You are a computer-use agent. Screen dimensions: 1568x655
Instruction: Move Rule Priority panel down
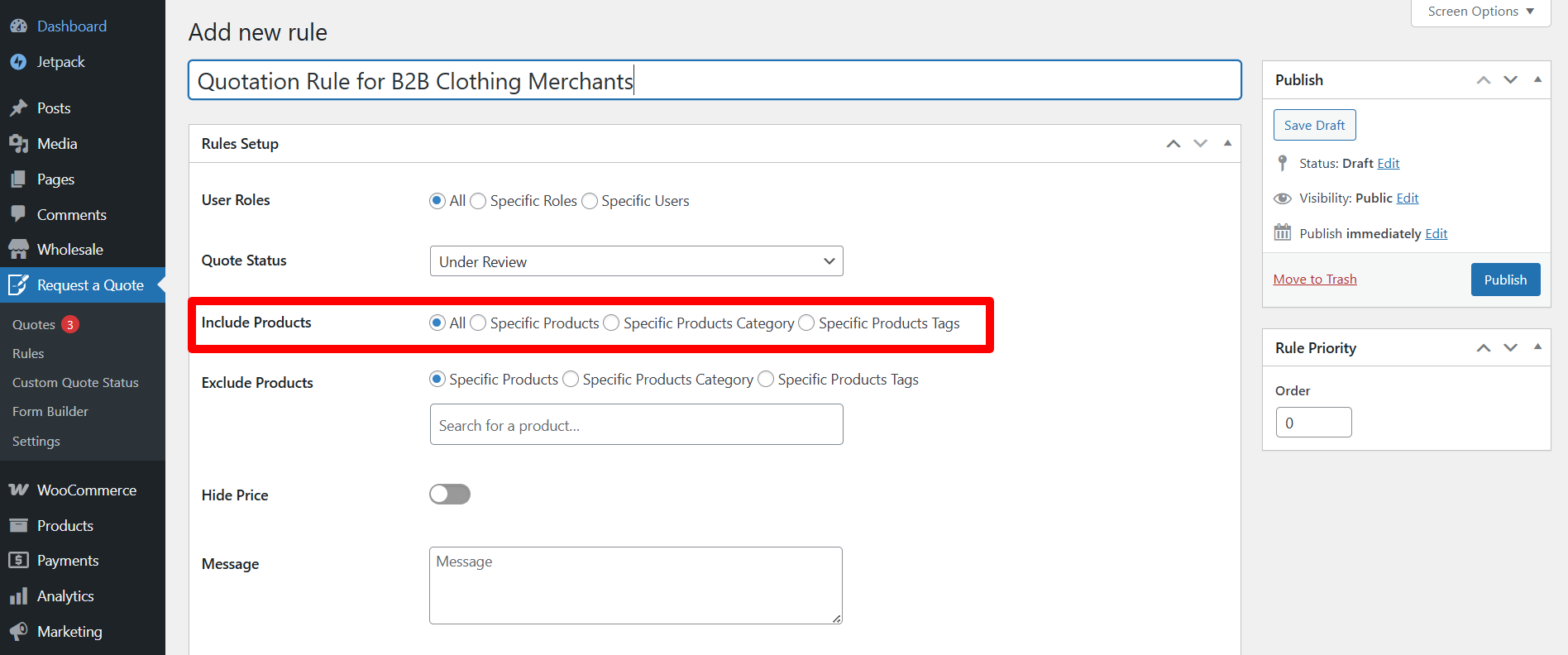pyautogui.click(x=1511, y=348)
